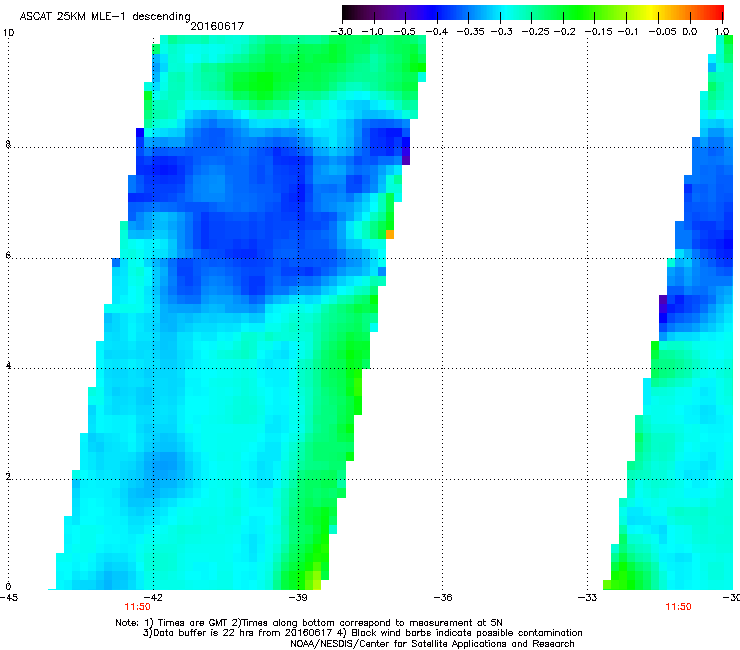The height and width of the screenshot is (650, 740).
Task: Click the "Times are GMT" note line
Action: click(x=309, y=623)
